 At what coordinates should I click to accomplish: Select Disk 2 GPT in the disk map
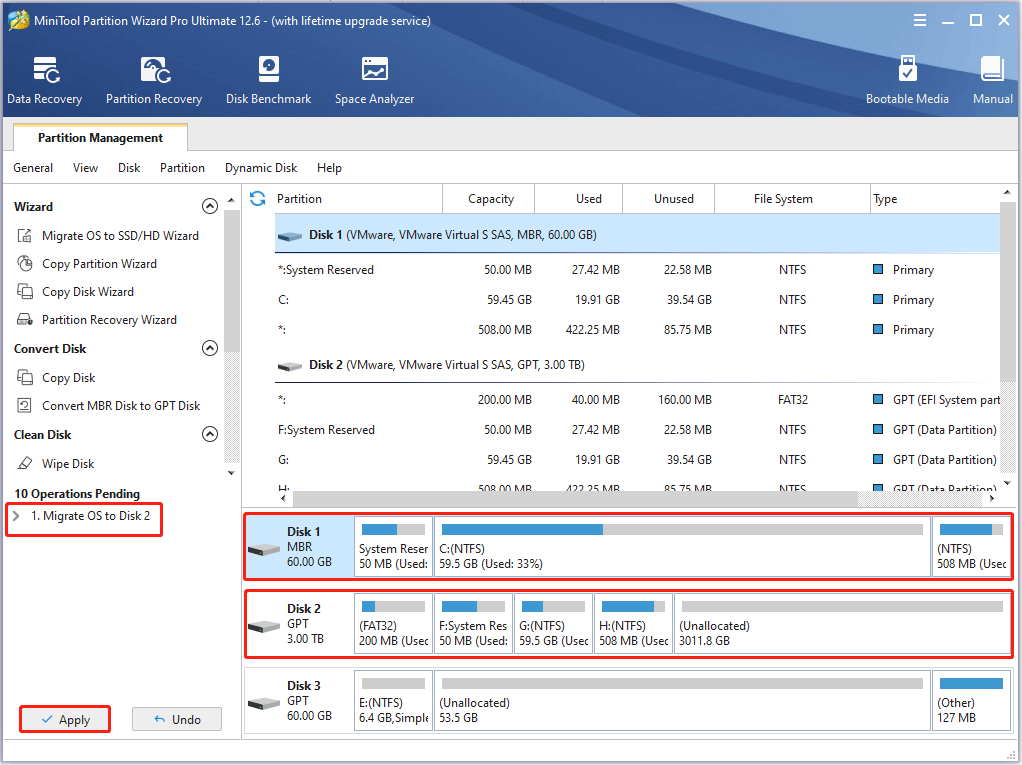pyautogui.click(x=299, y=624)
